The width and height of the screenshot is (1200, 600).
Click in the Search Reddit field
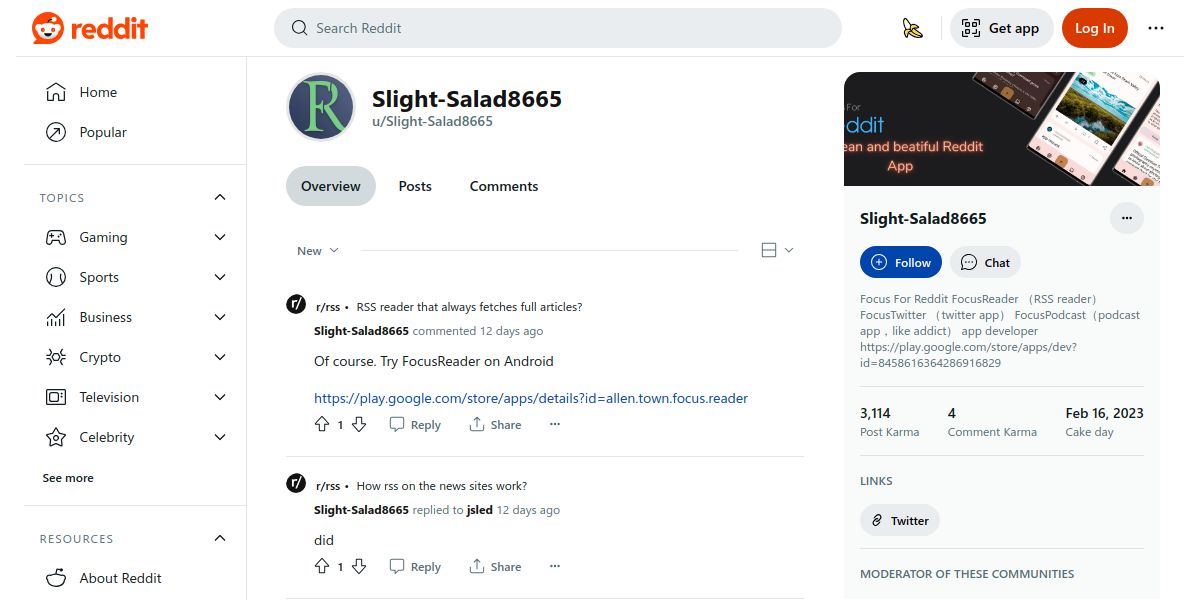[558, 28]
